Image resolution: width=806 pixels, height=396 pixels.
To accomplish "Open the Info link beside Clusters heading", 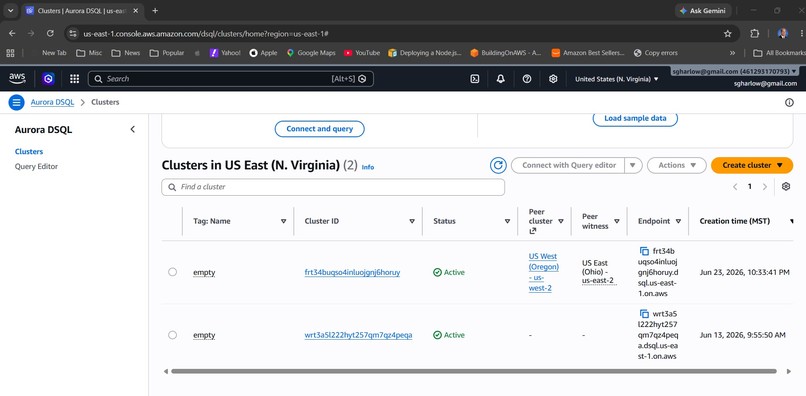I will 368,167.
